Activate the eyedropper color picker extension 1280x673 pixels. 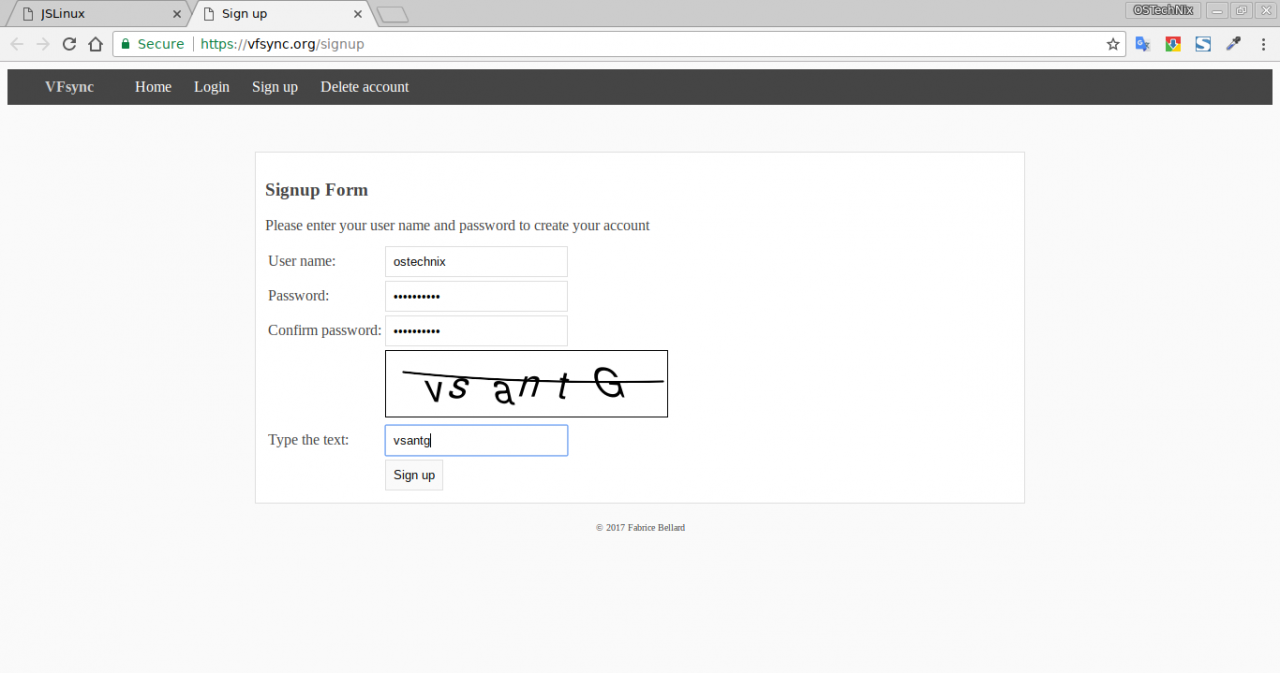tap(1233, 44)
